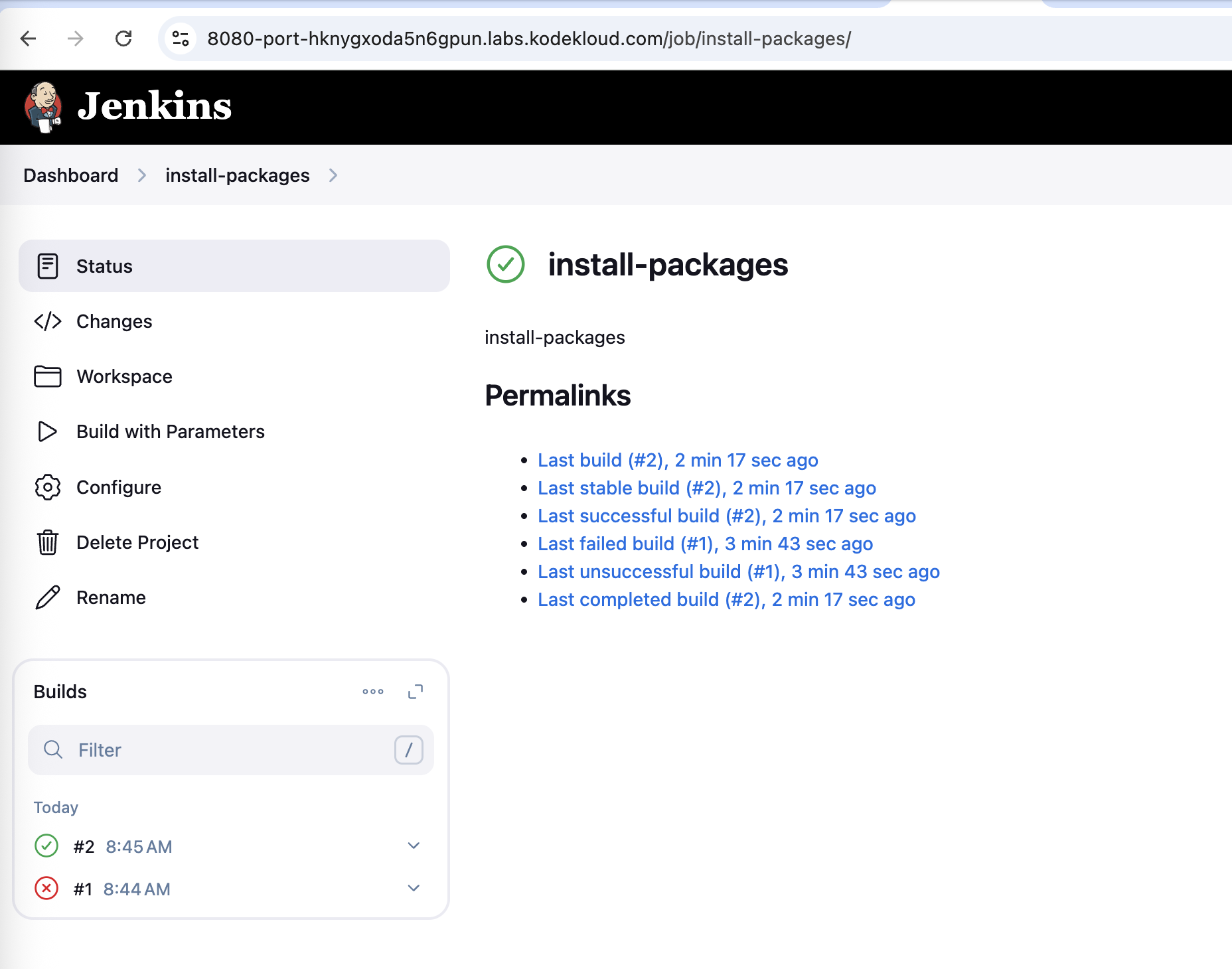This screenshot has height=969, width=1232.
Task: Click the Builds three-dots options icon
Action: click(373, 692)
